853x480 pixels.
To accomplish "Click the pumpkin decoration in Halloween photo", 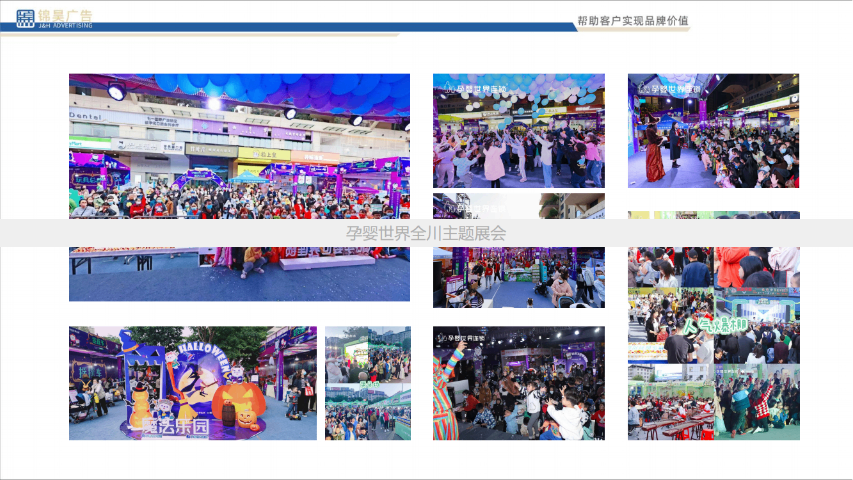I will tap(239, 402).
